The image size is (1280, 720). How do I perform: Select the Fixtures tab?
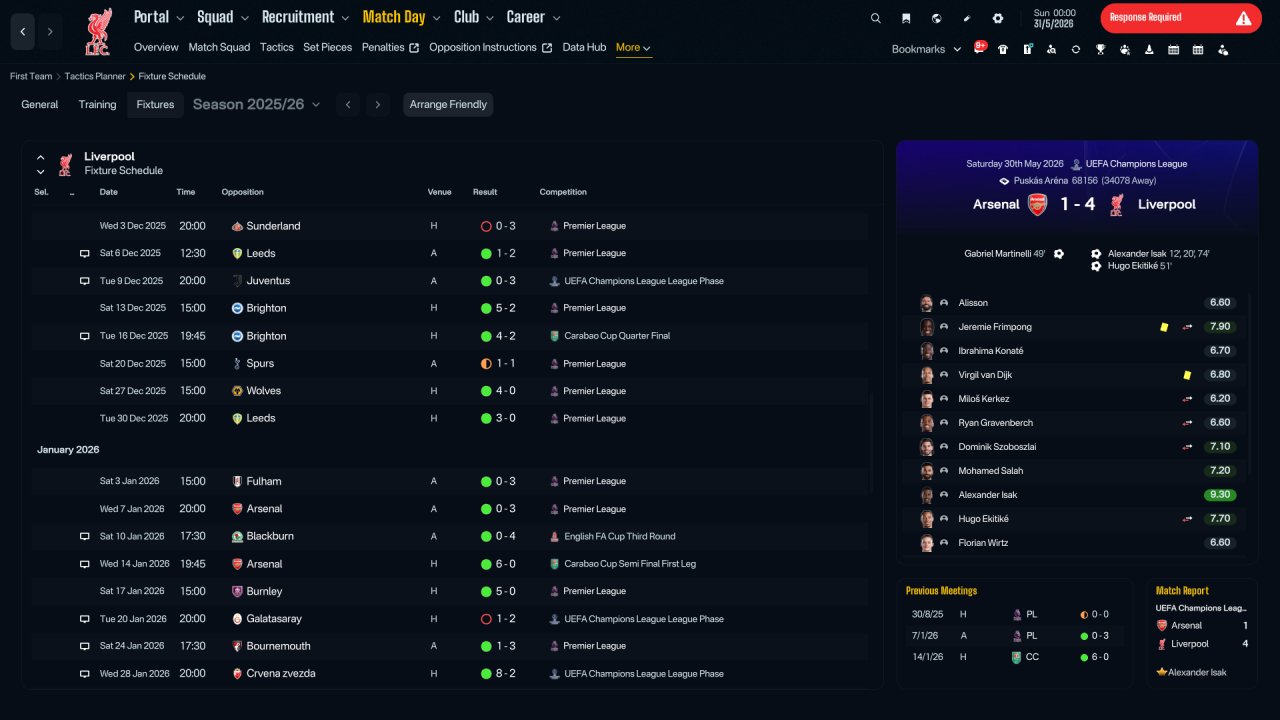155,104
